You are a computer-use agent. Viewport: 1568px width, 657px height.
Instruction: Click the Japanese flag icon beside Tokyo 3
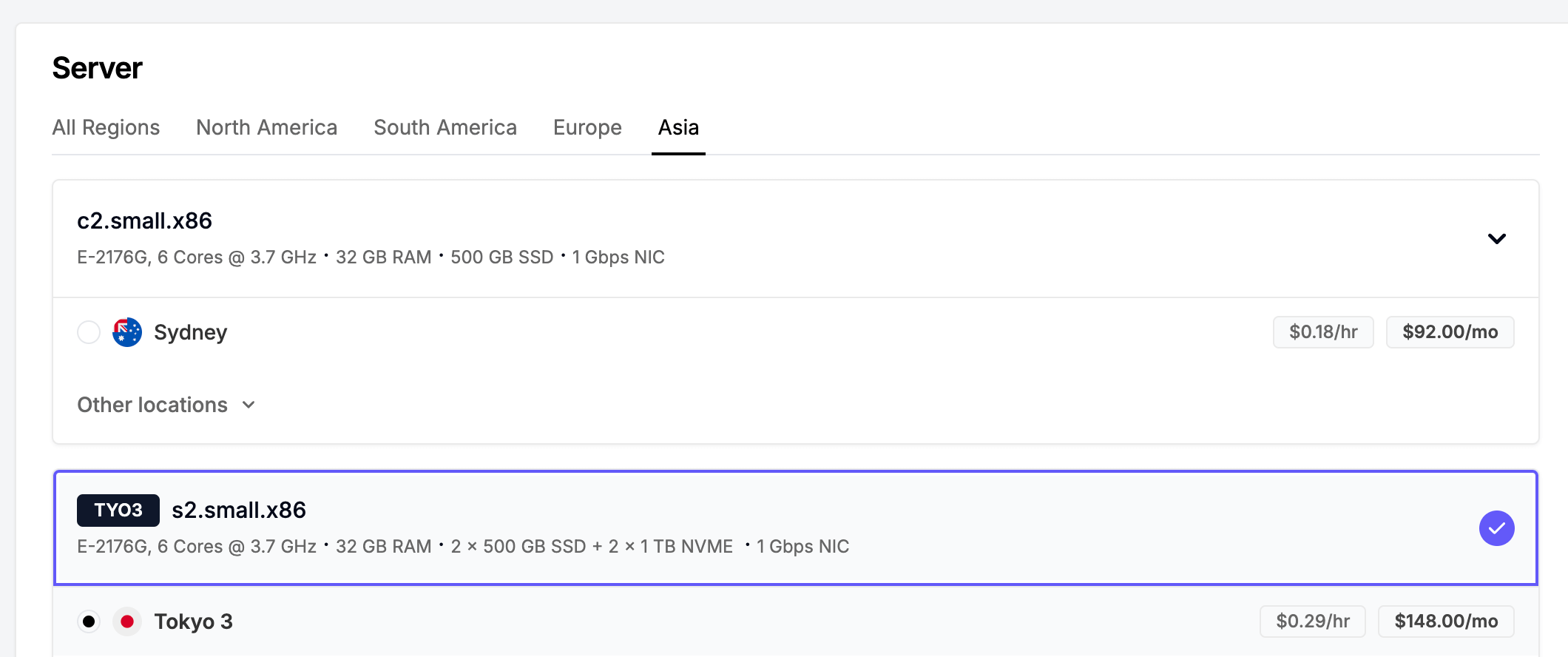coord(127,621)
